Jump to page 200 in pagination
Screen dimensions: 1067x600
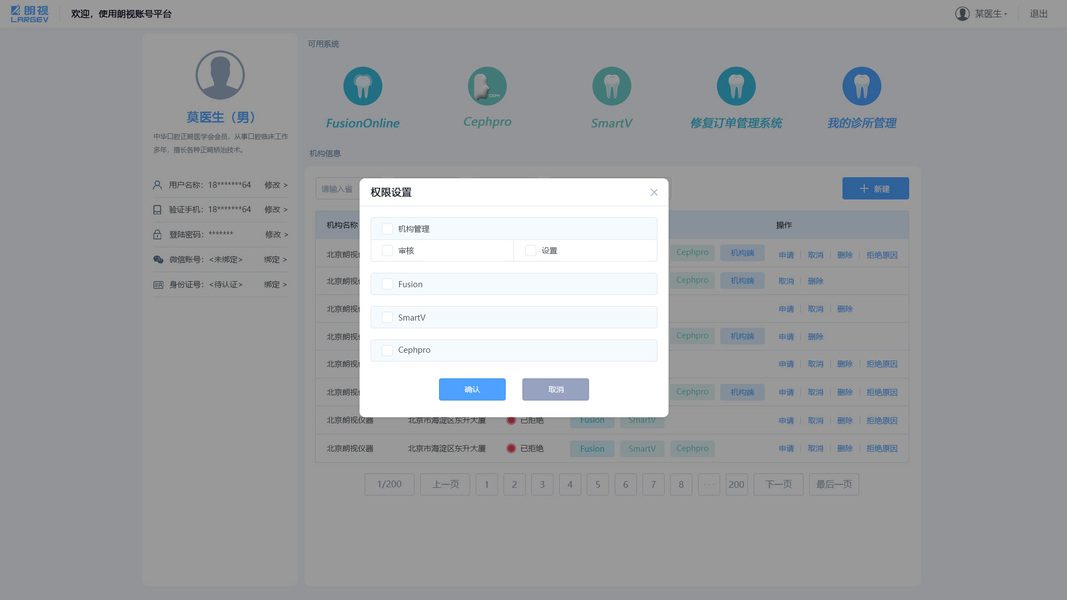[736, 484]
